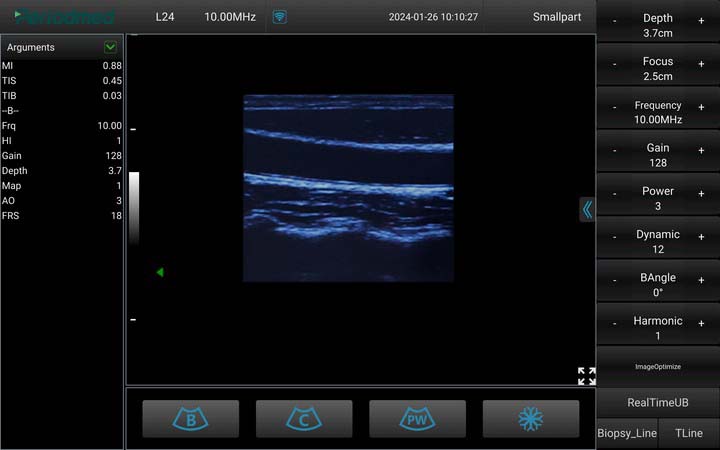Switch to PW pulsed wave mode
This screenshot has width=720, height=450.
(417, 418)
